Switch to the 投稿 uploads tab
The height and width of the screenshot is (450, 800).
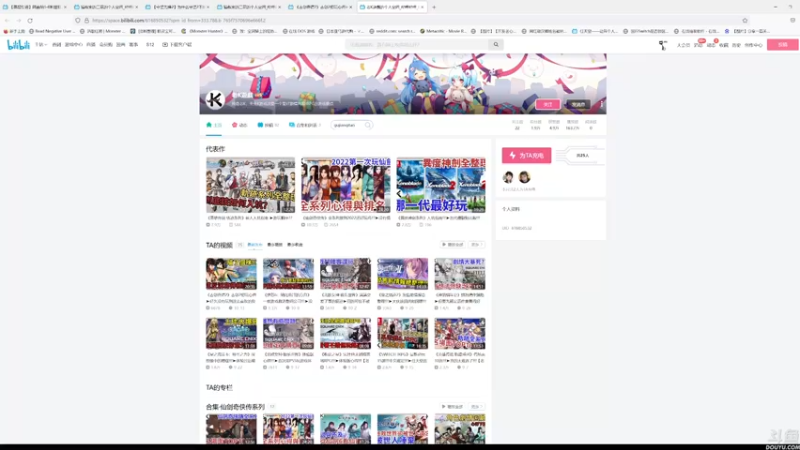(268, 125)
